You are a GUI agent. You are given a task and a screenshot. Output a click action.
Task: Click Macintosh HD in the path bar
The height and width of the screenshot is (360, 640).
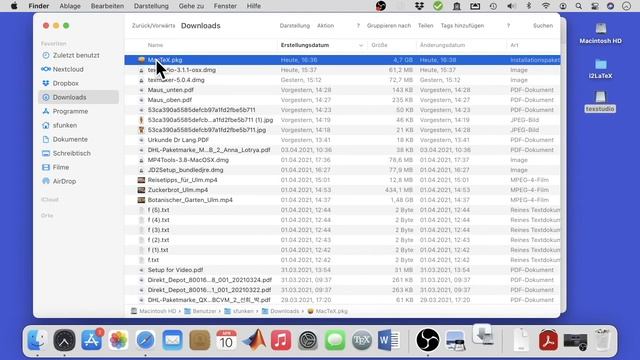[153, 311]
